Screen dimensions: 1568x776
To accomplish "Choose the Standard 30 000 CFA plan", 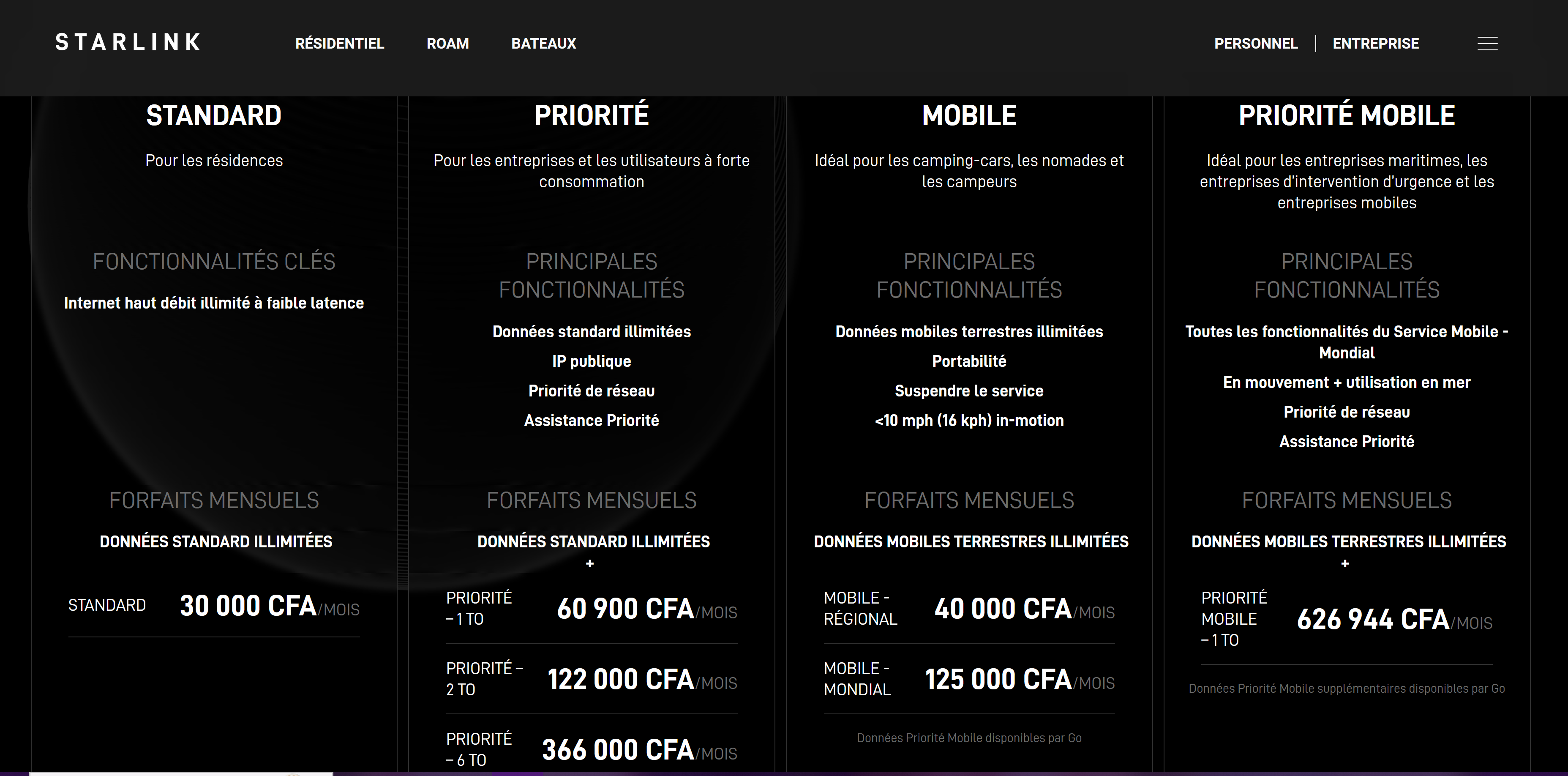I will coord(214,606).
